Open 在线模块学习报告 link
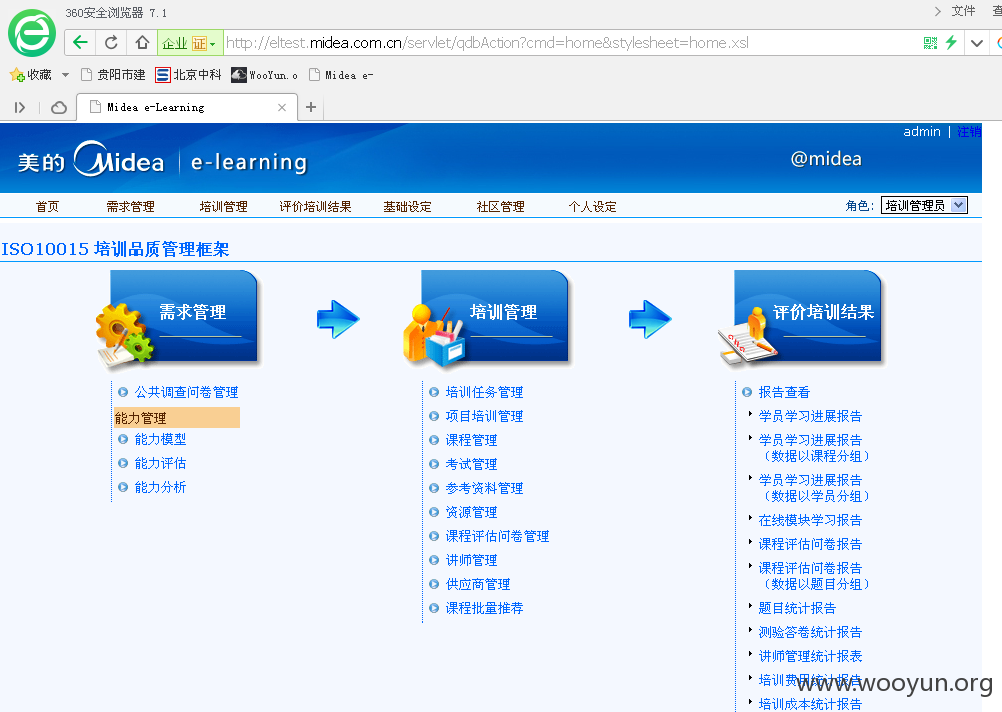 tap(810, 520)
